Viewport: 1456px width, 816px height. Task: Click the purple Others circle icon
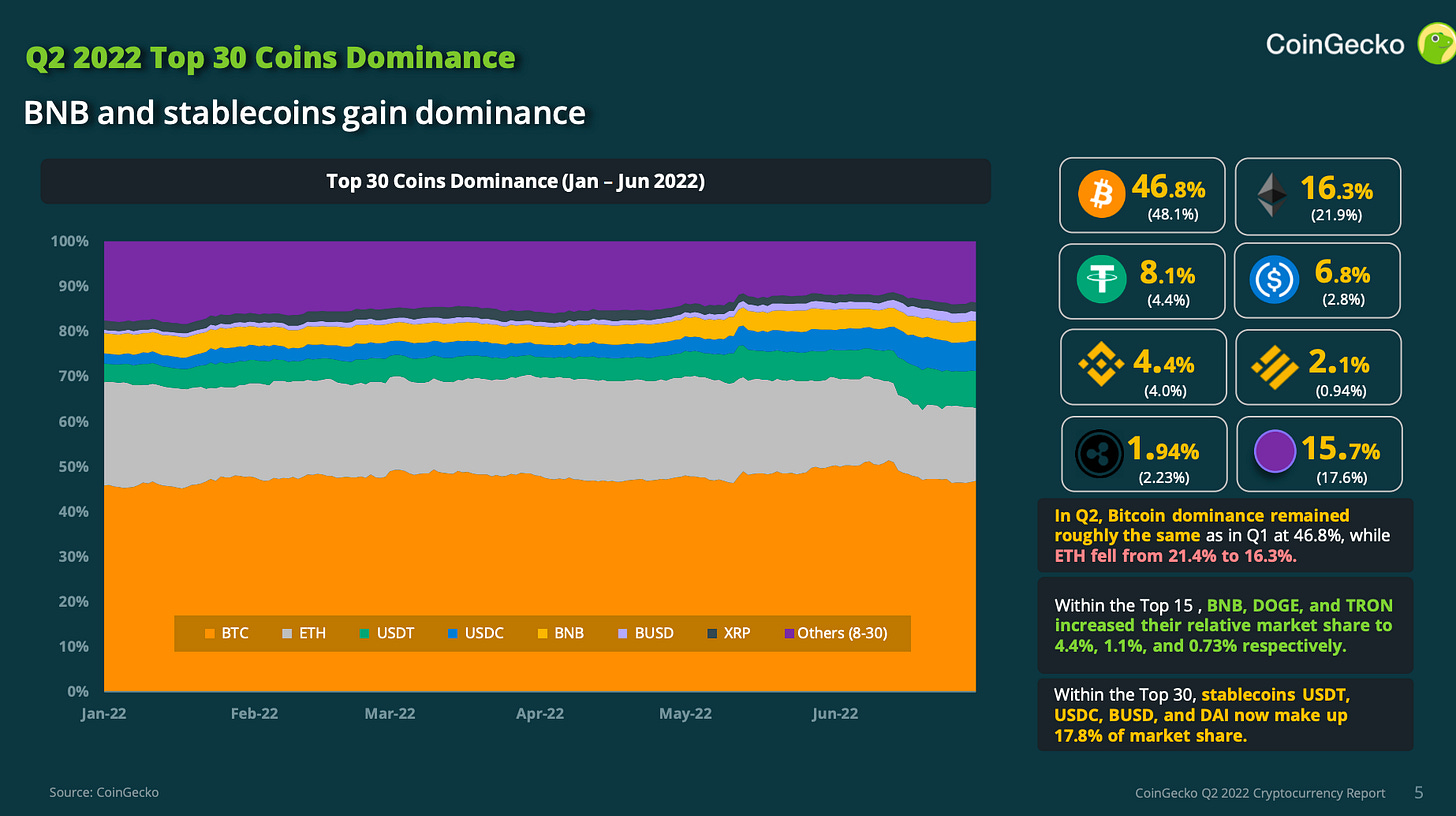pyautogui.click(x=1277, y=453)
